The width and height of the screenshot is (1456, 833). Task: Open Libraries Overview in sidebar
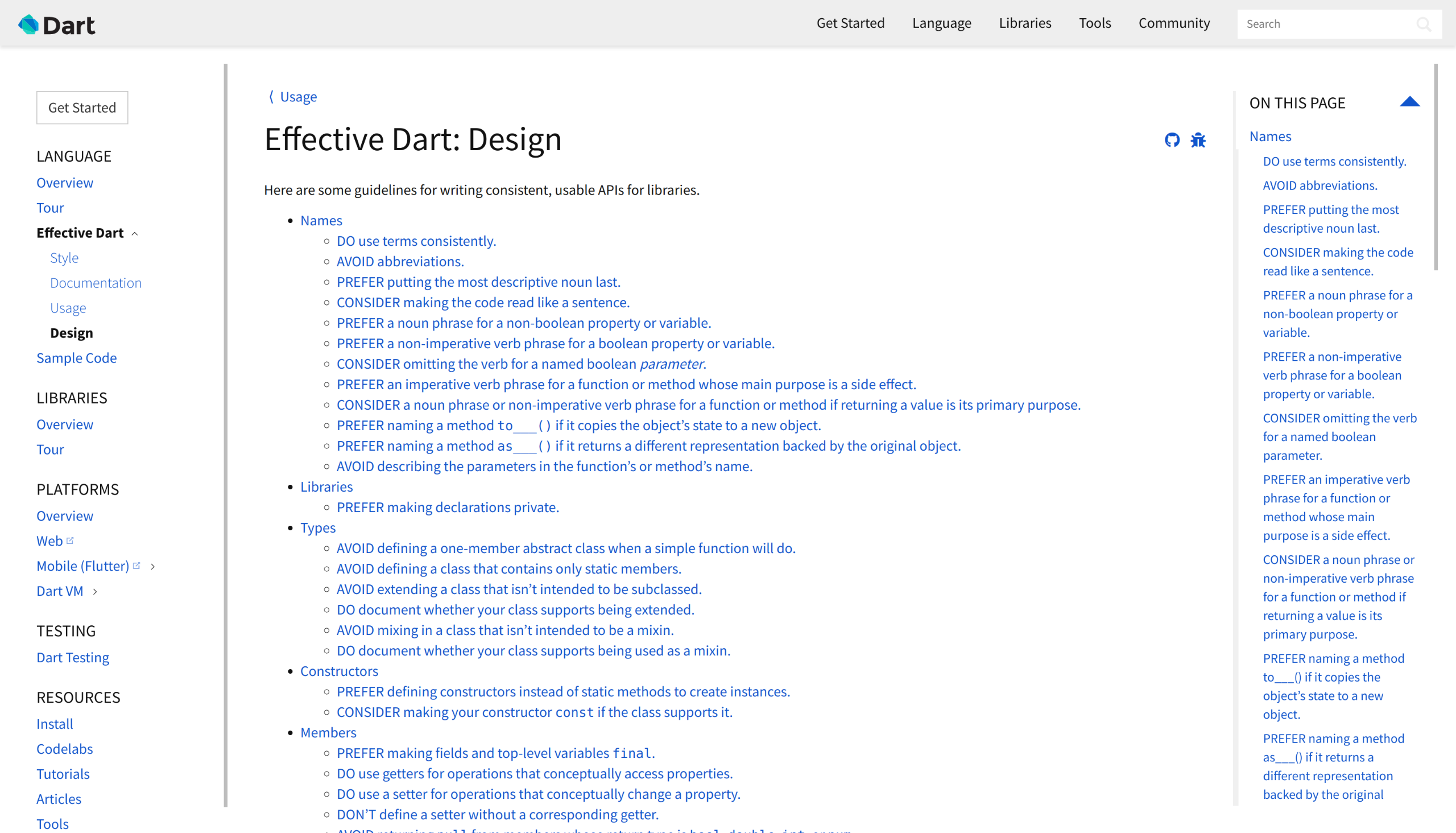[x=65, y=424]
